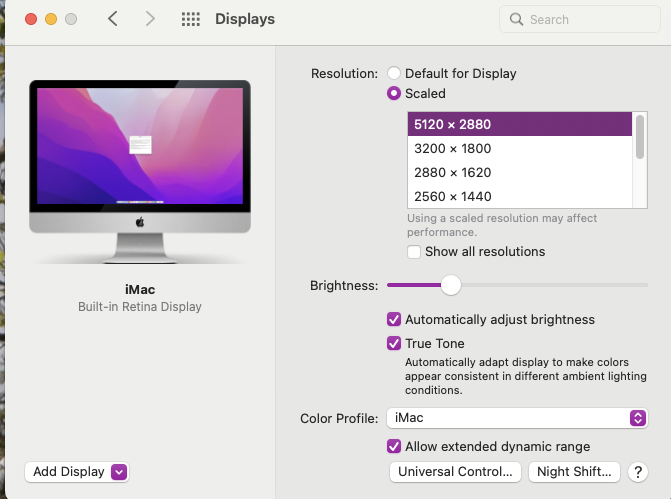Minimize the Displays window
671x499 pixels.
(x=51, y=19)
